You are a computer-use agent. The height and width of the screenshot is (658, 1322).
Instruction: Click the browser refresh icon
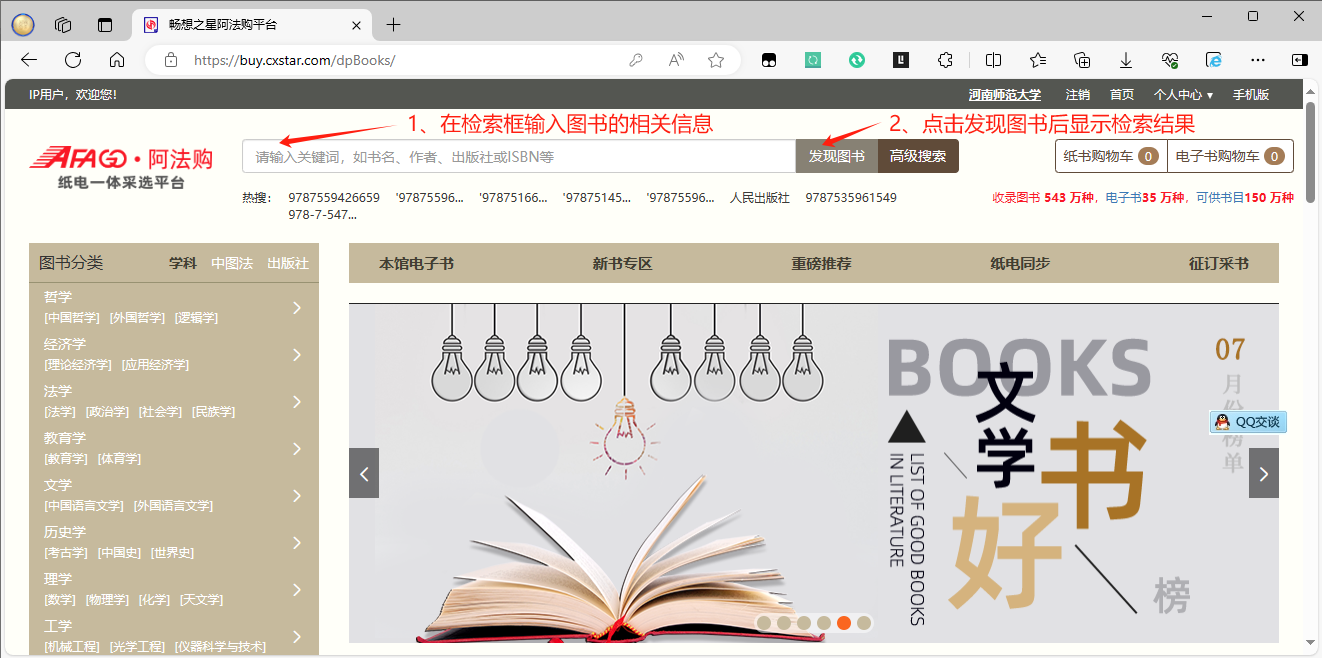pyautogui.click(x=73, y=60)
